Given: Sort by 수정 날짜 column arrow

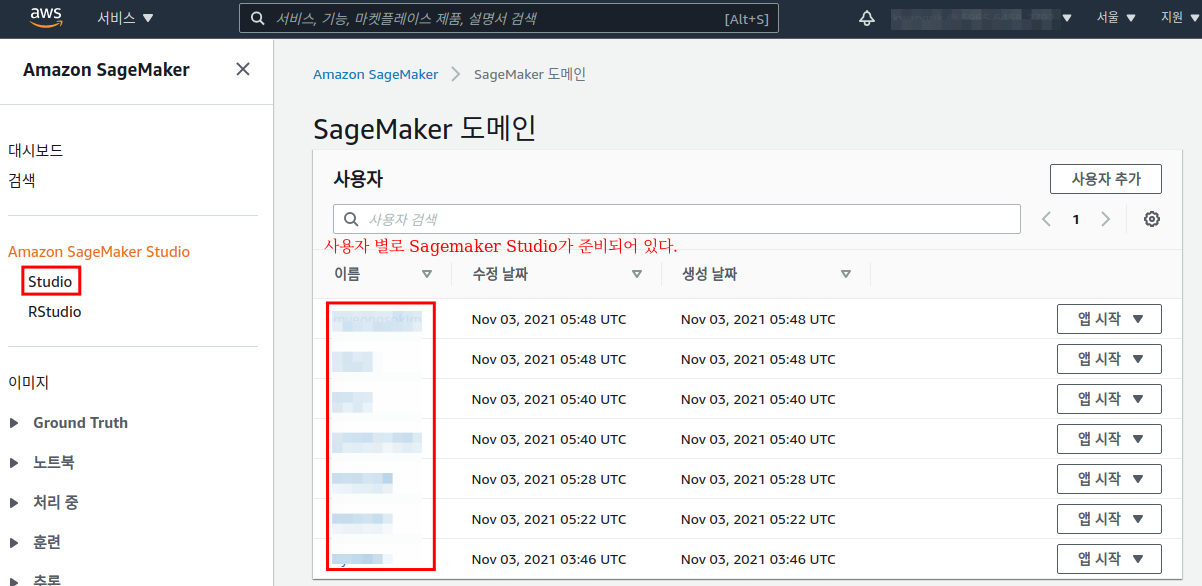Looking at the screenshot, I should click(x=637, y=274).
